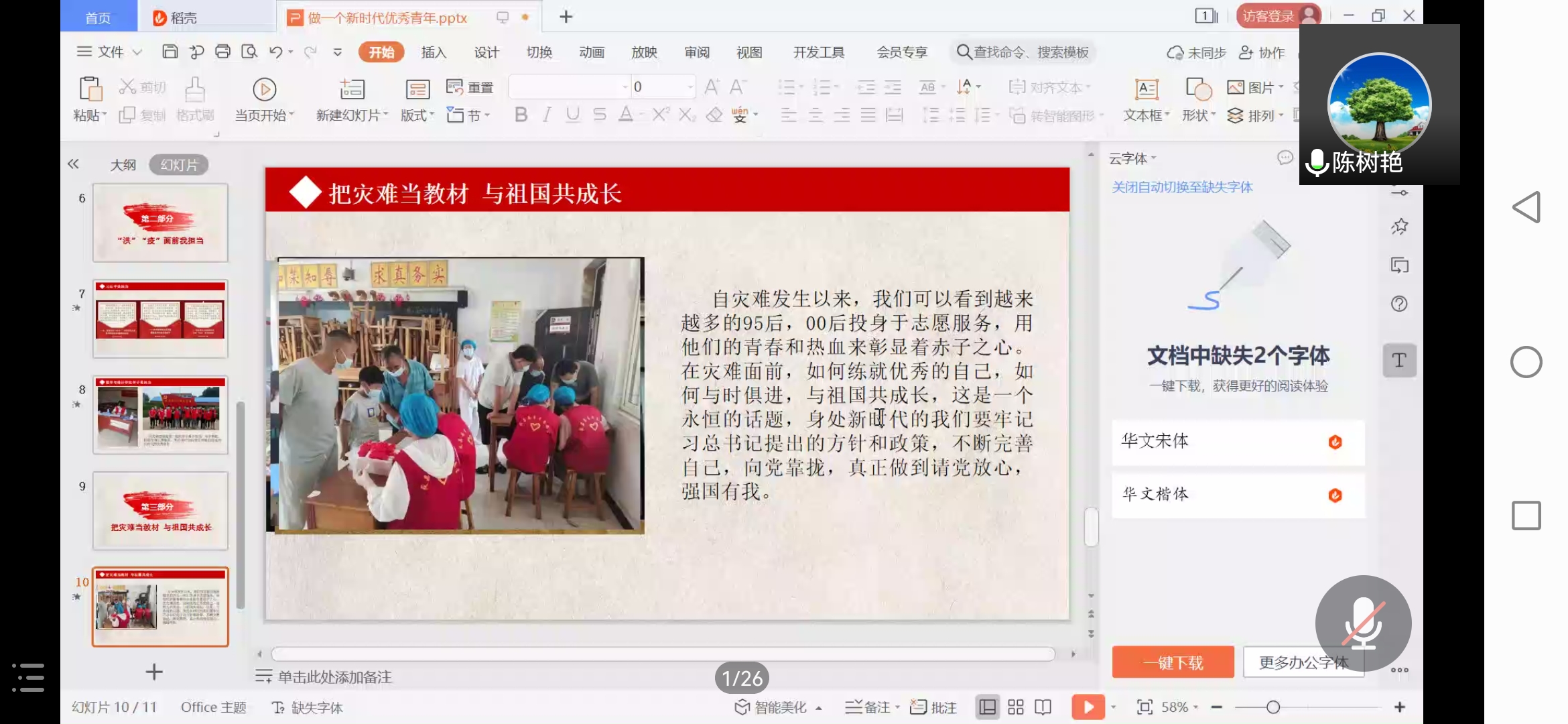Start slideshow from current page icon
The height and width of the screenshot is (724, 1568).
(x=264, y=89)
